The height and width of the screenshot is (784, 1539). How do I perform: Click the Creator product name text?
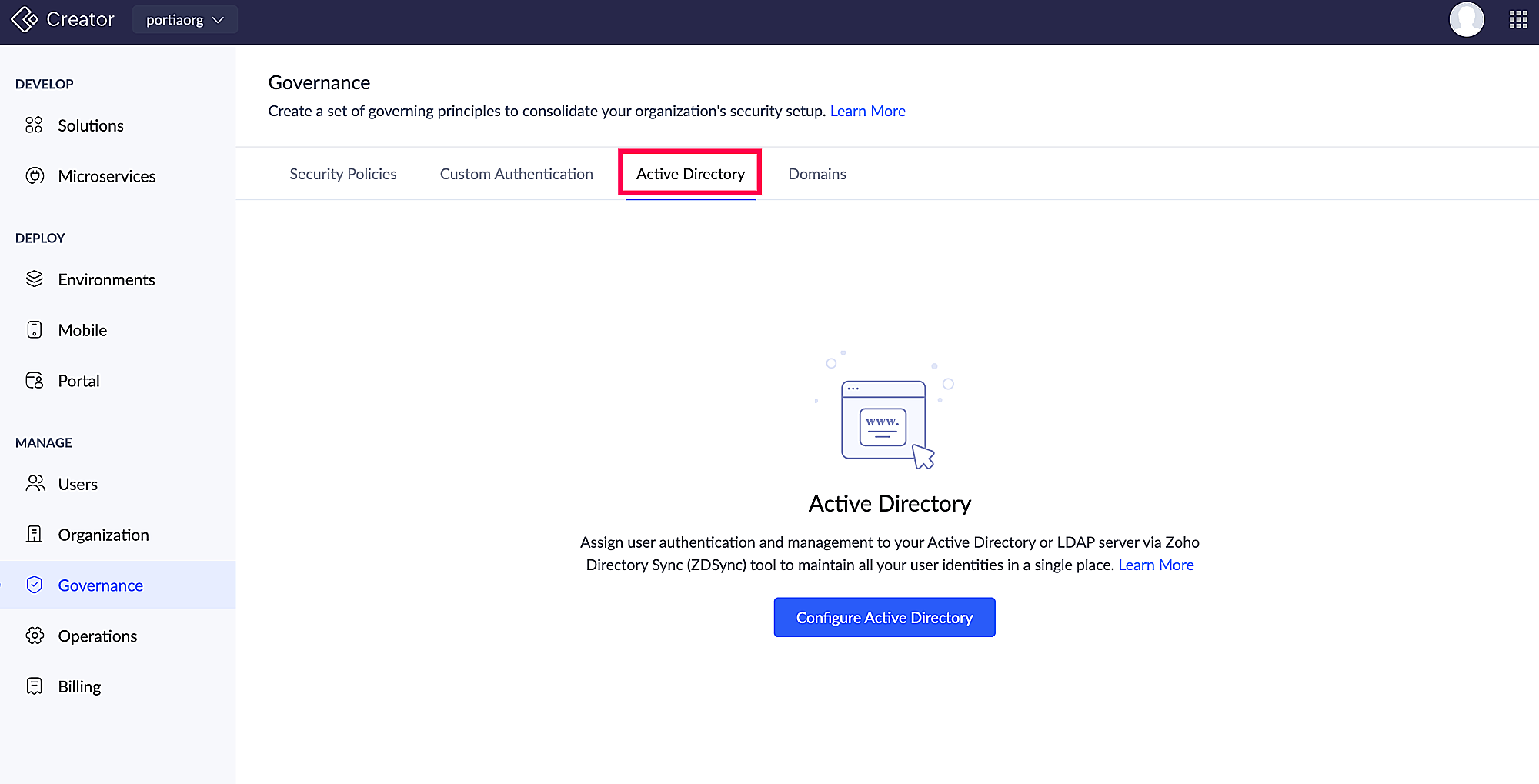click(80, 19)
